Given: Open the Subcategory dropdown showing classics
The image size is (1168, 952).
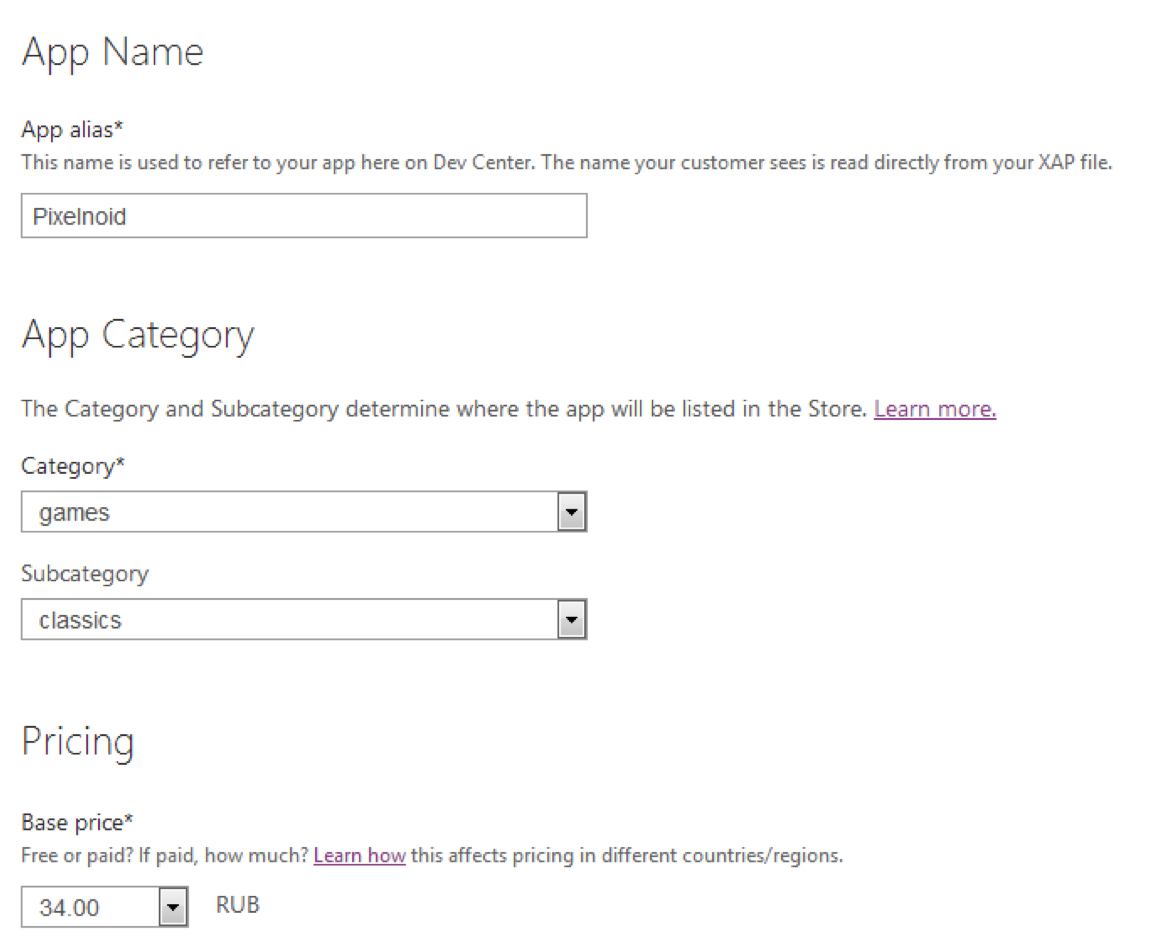Looking at the screenshot, I should [290, 620].
